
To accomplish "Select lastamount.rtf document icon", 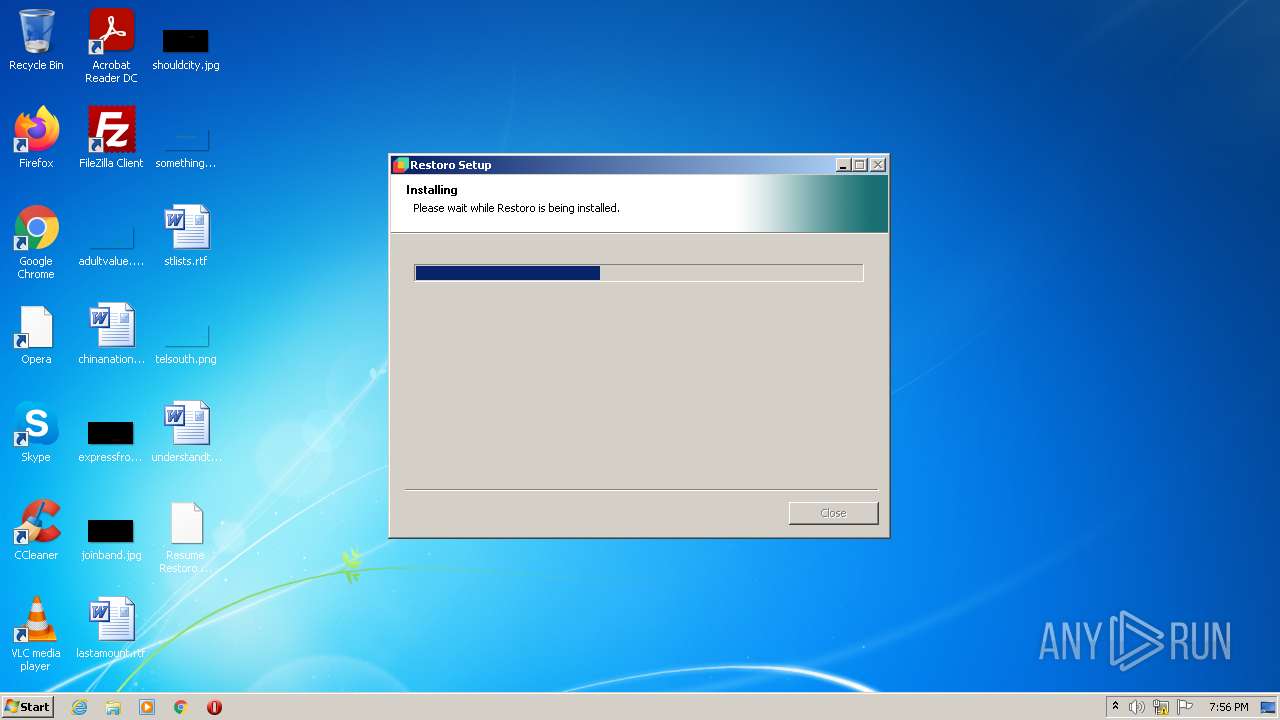I will [111, 628].
